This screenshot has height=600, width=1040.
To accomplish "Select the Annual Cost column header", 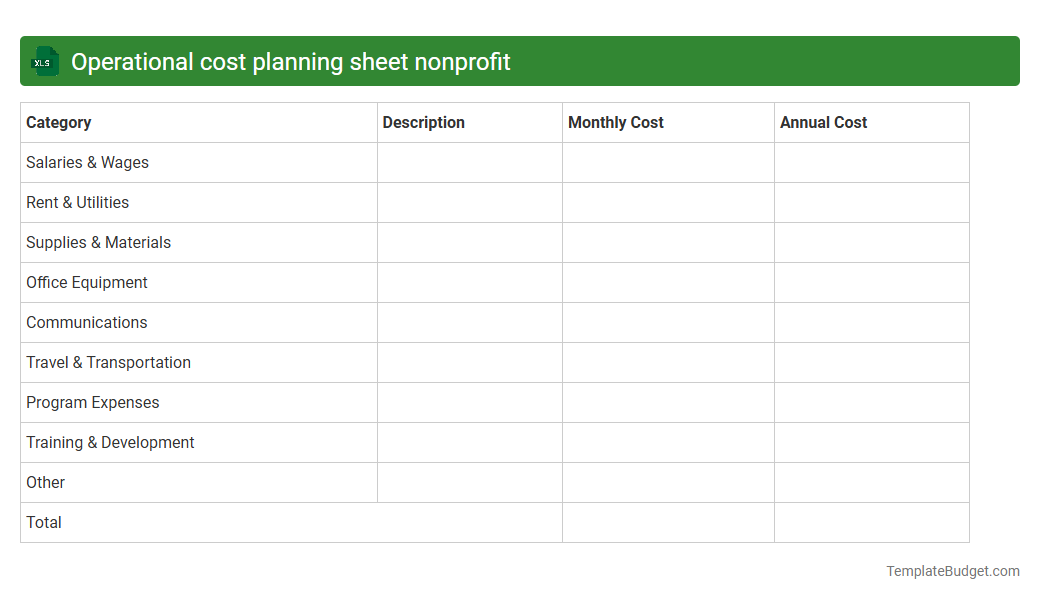I will (823, 122).
